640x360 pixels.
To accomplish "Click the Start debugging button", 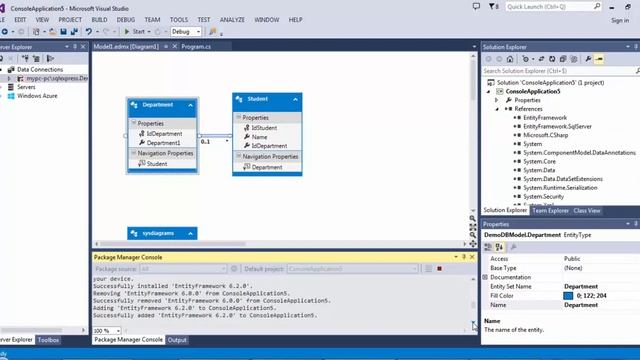I will click(x=135, y=32).
